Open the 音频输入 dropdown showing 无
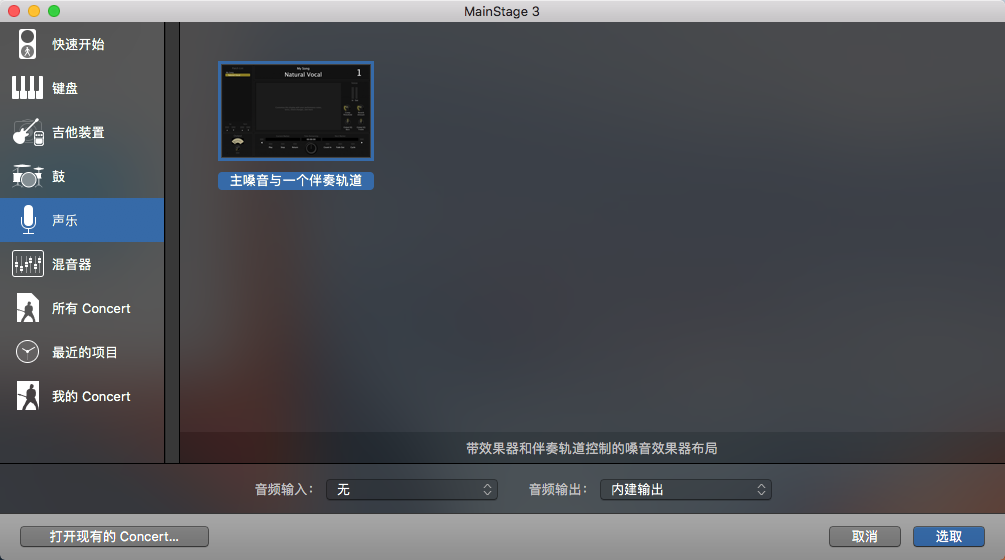 (411, 490)
